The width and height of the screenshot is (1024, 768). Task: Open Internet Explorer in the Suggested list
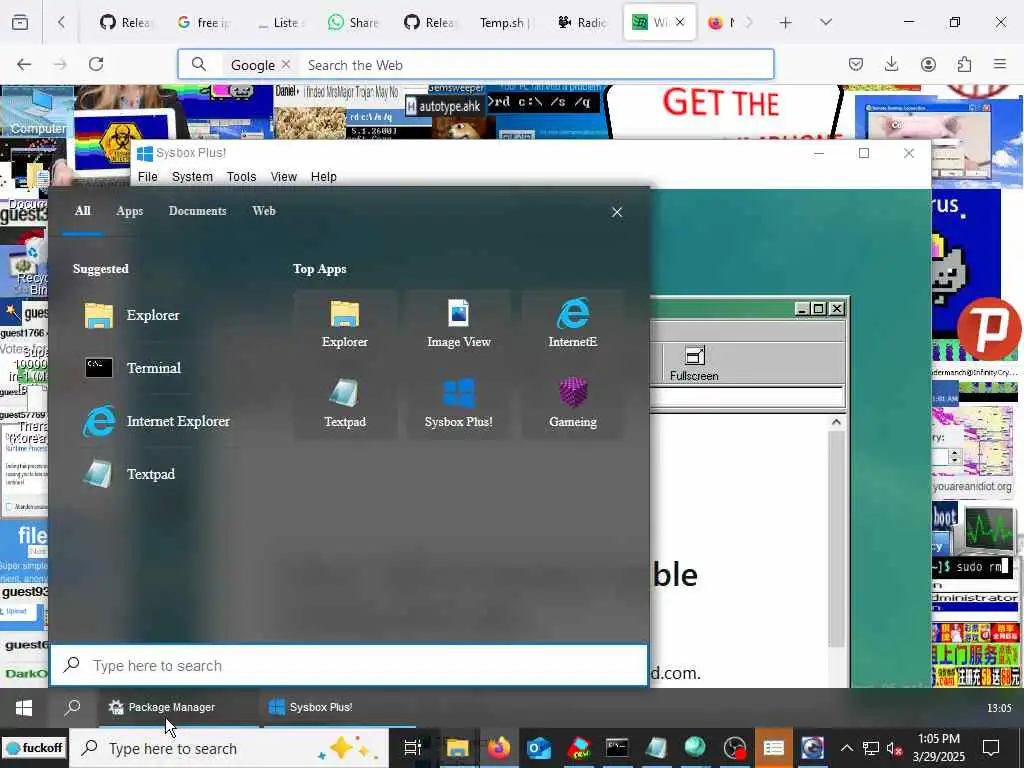[x=157, y=421]
